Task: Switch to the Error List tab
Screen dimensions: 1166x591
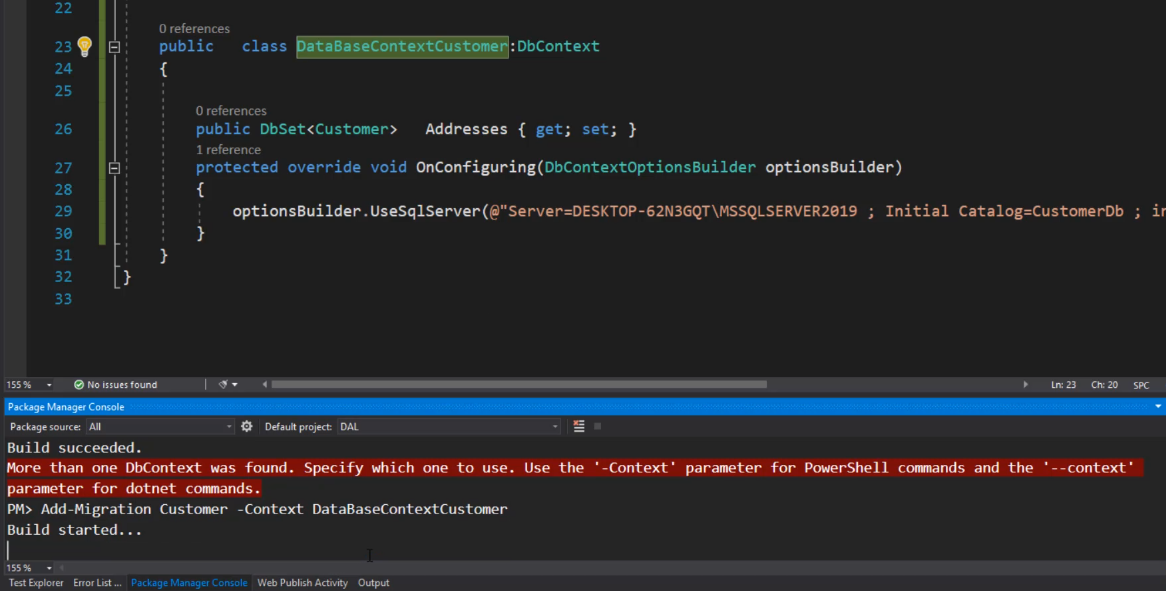Action: 97,583
